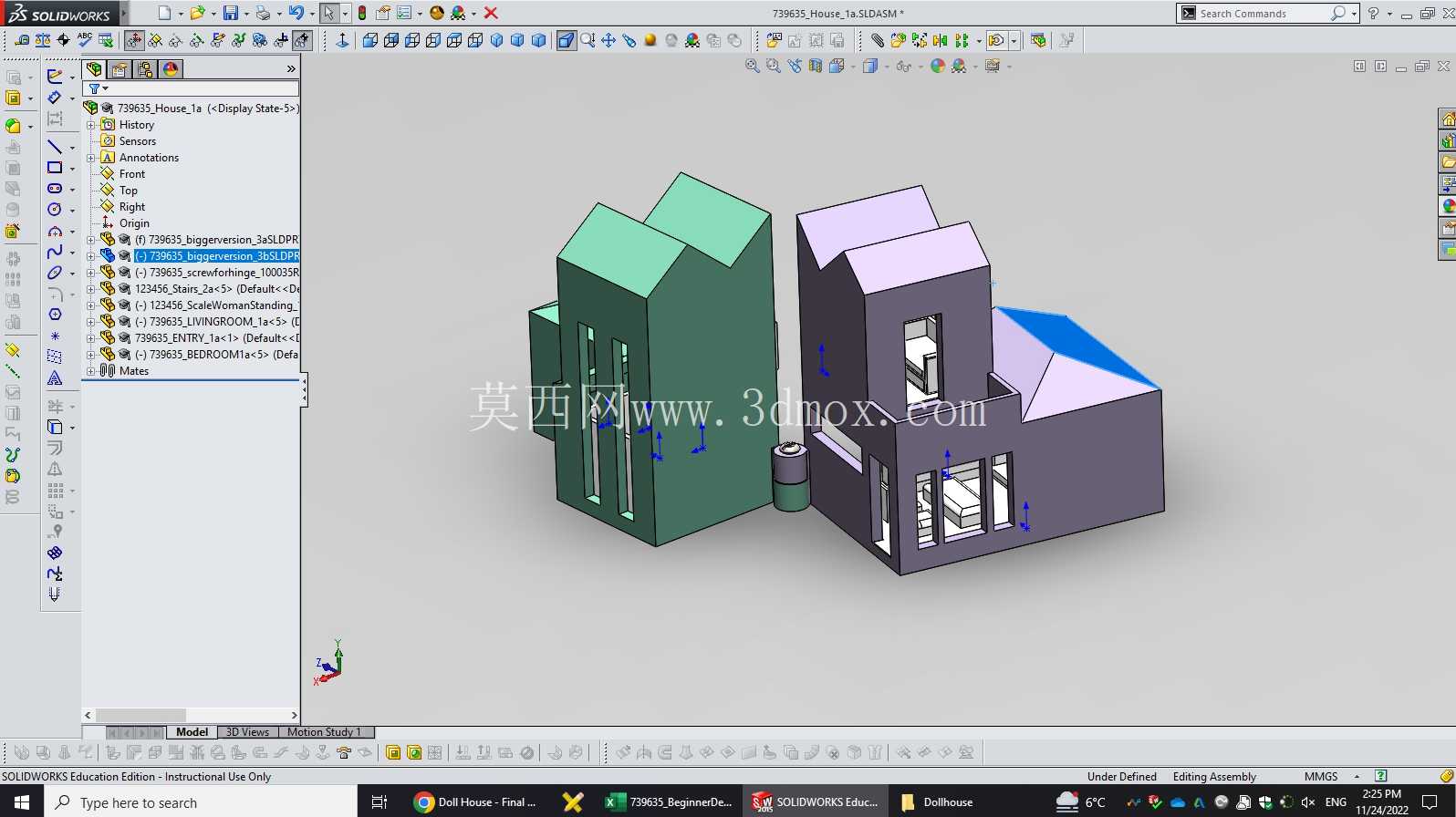Expand the 739635_biggerversion_3a component node
The image size is (1456, 817).
[x=91, y=240]
